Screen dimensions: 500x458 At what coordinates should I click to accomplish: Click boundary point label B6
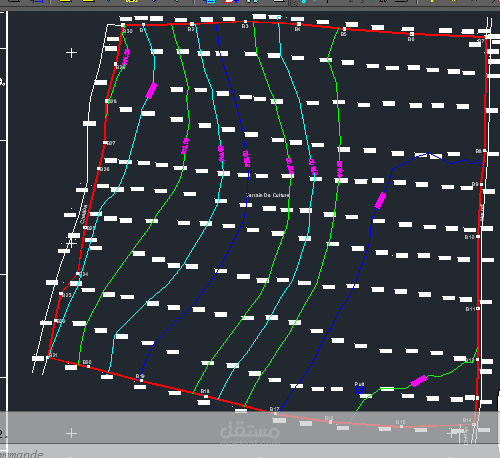[x=411, y=39]
